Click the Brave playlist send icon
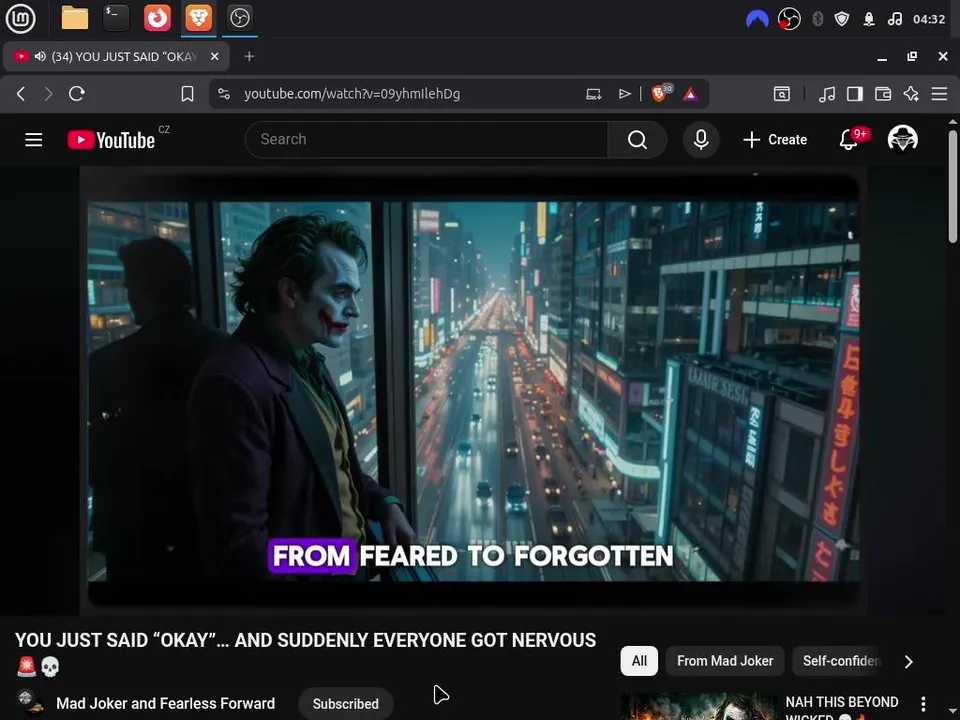 coord(624,94)
